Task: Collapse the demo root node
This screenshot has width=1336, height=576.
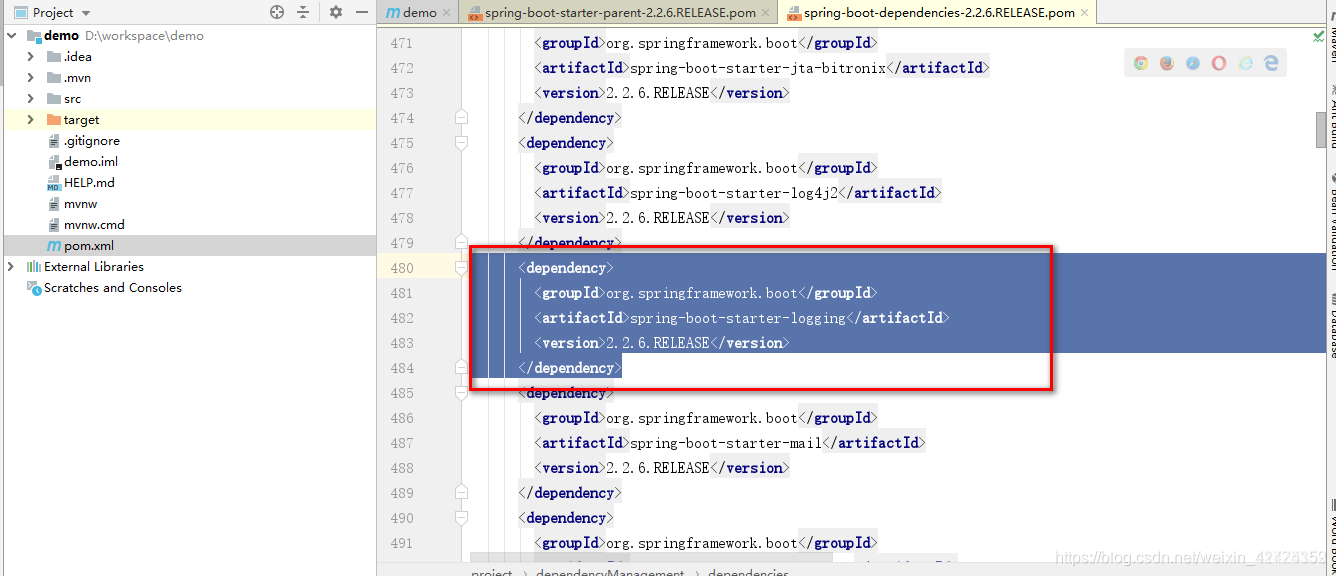Action: pos(11,35)
